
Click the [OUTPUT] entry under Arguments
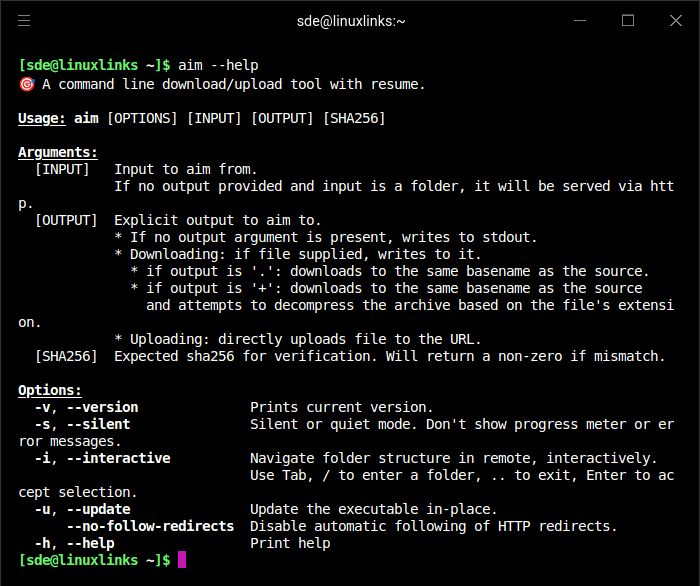point(66,220)
